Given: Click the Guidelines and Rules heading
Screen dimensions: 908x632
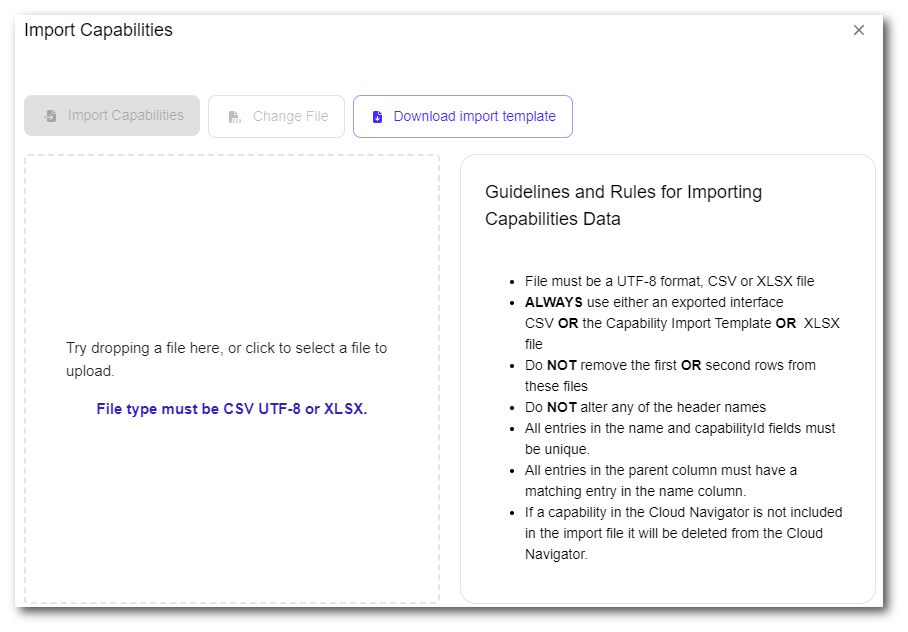Looking at the screenshot, I should click(x=623, y=205).
